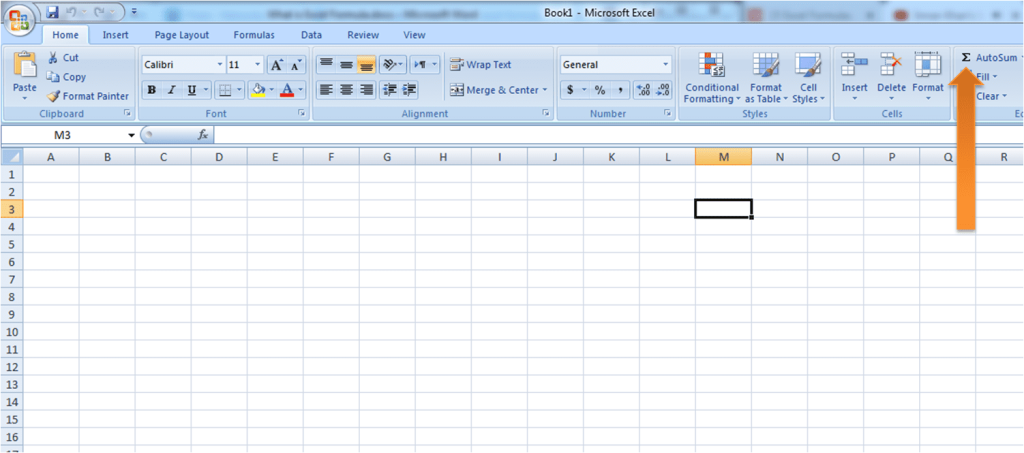Apply red Font Color to text
This screenshot has height=453, width=1024.
coord(287,90)
